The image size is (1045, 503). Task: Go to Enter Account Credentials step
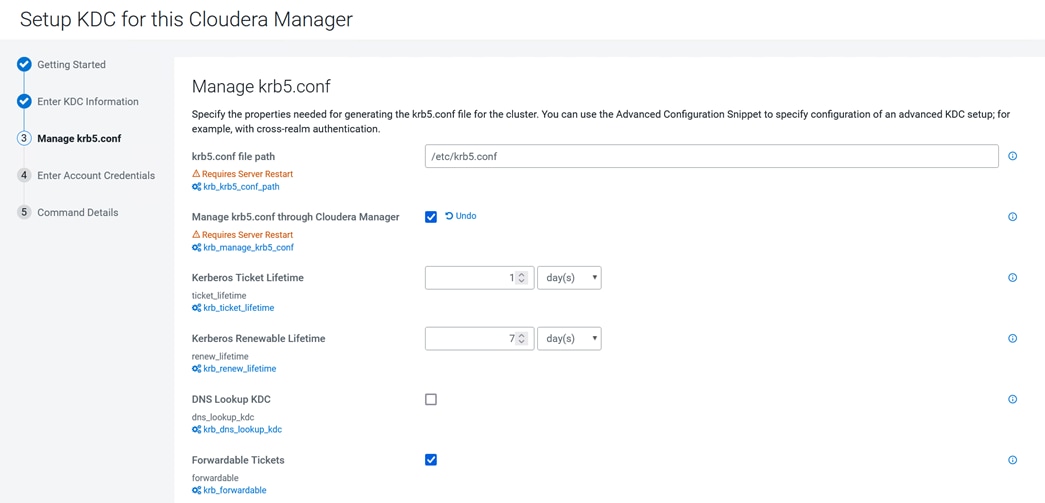[96, 175]
